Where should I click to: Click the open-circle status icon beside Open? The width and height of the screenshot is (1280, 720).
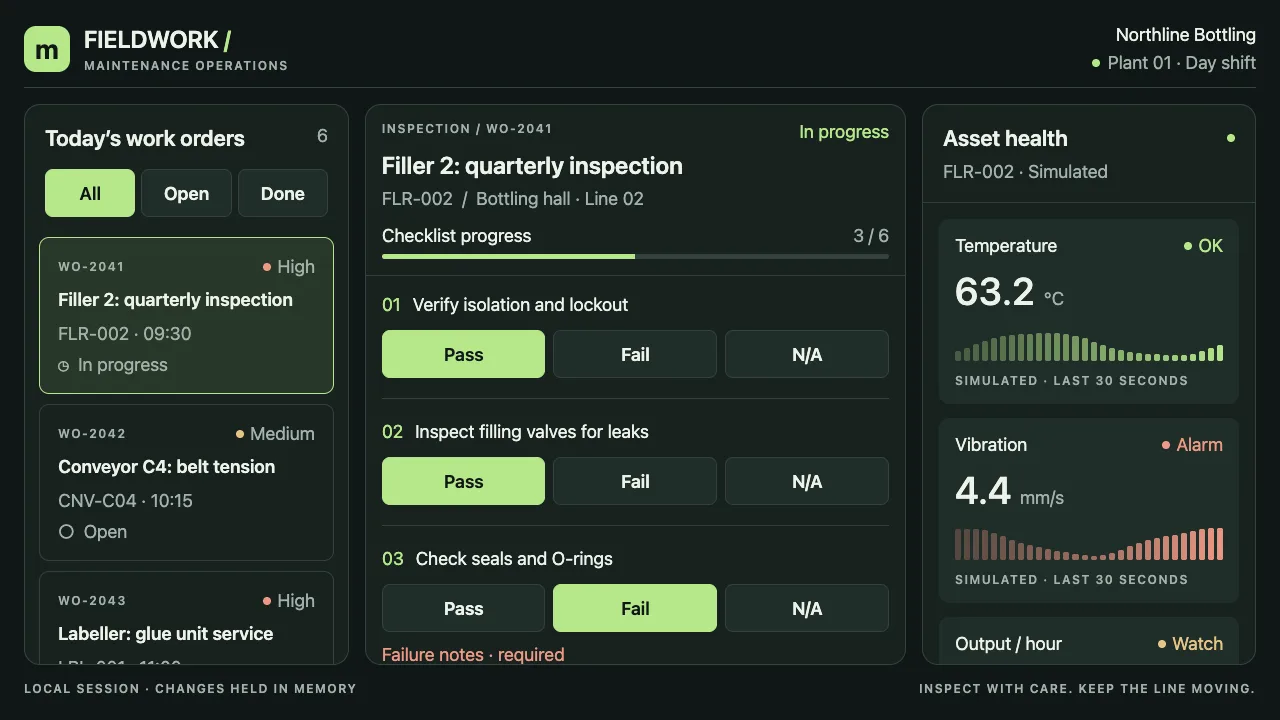tap(66, 532)
